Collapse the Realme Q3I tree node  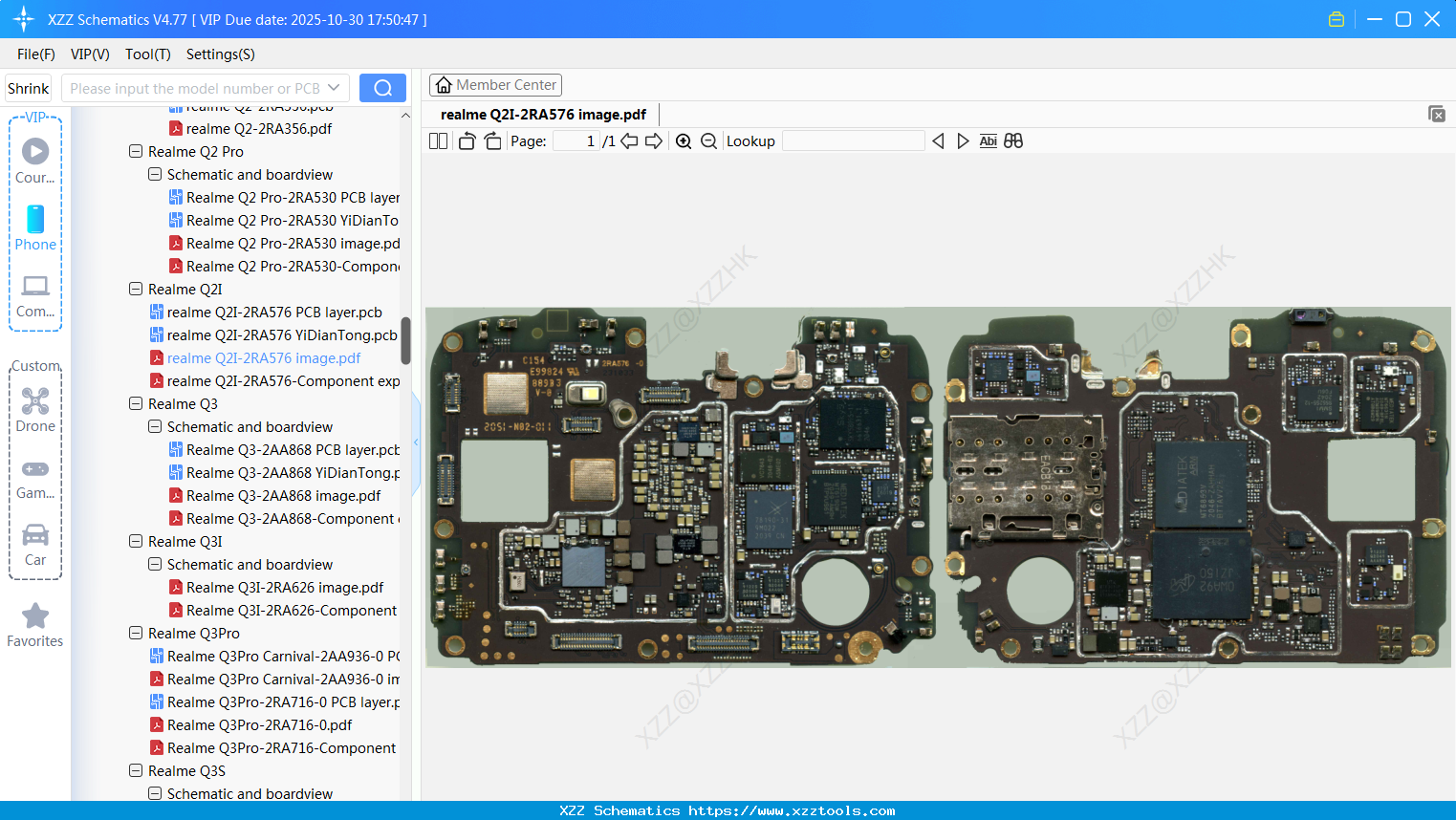136,542
